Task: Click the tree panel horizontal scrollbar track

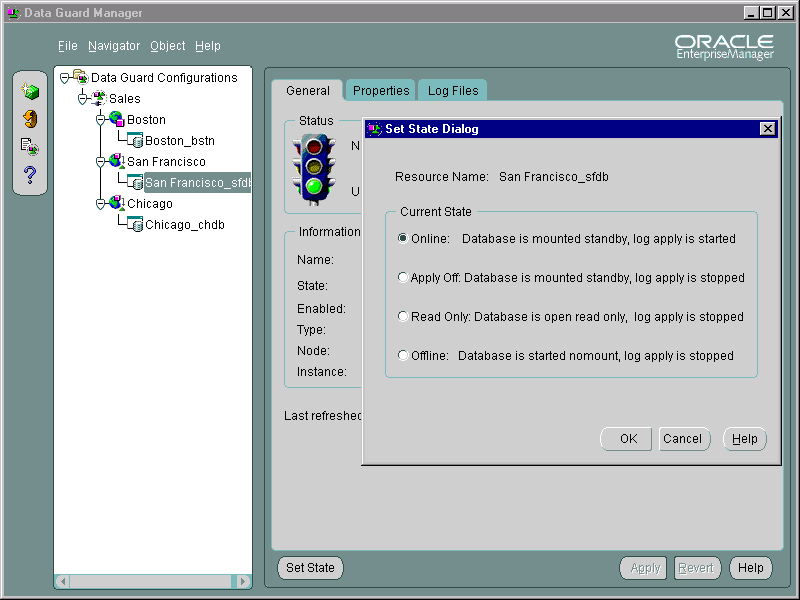Action: click(150, 581)
